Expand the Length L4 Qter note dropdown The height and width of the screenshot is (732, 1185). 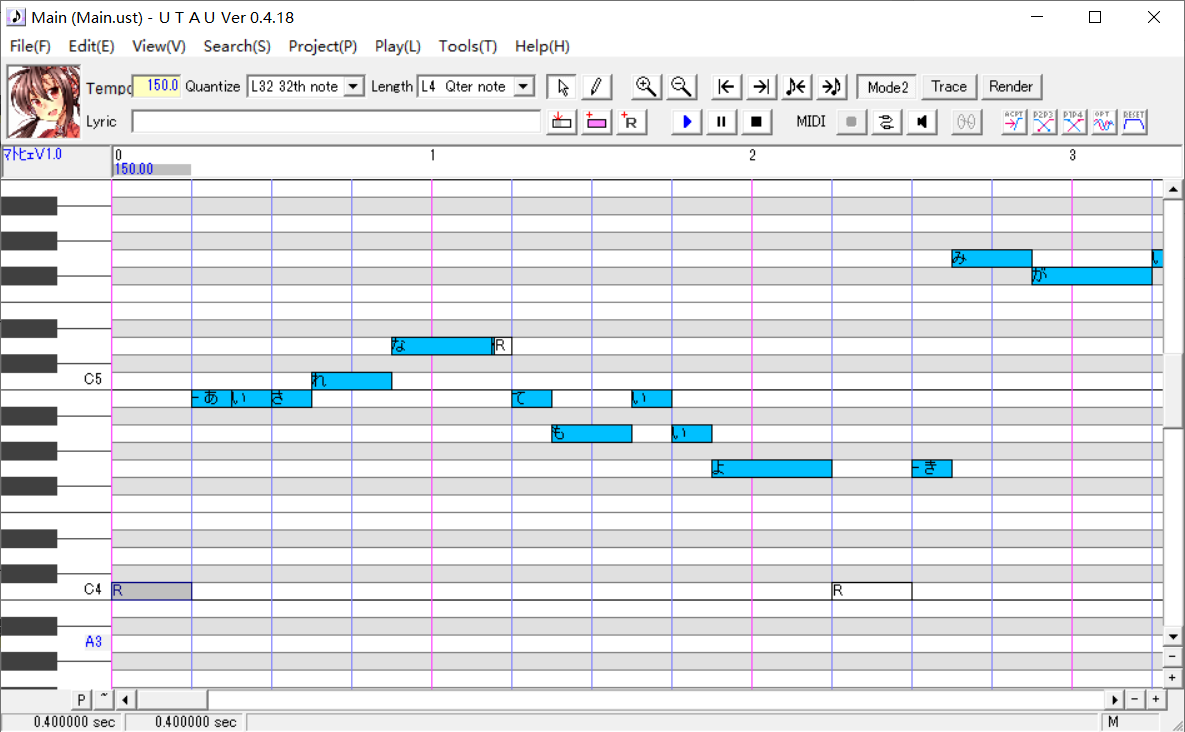(x=523, y=87)
